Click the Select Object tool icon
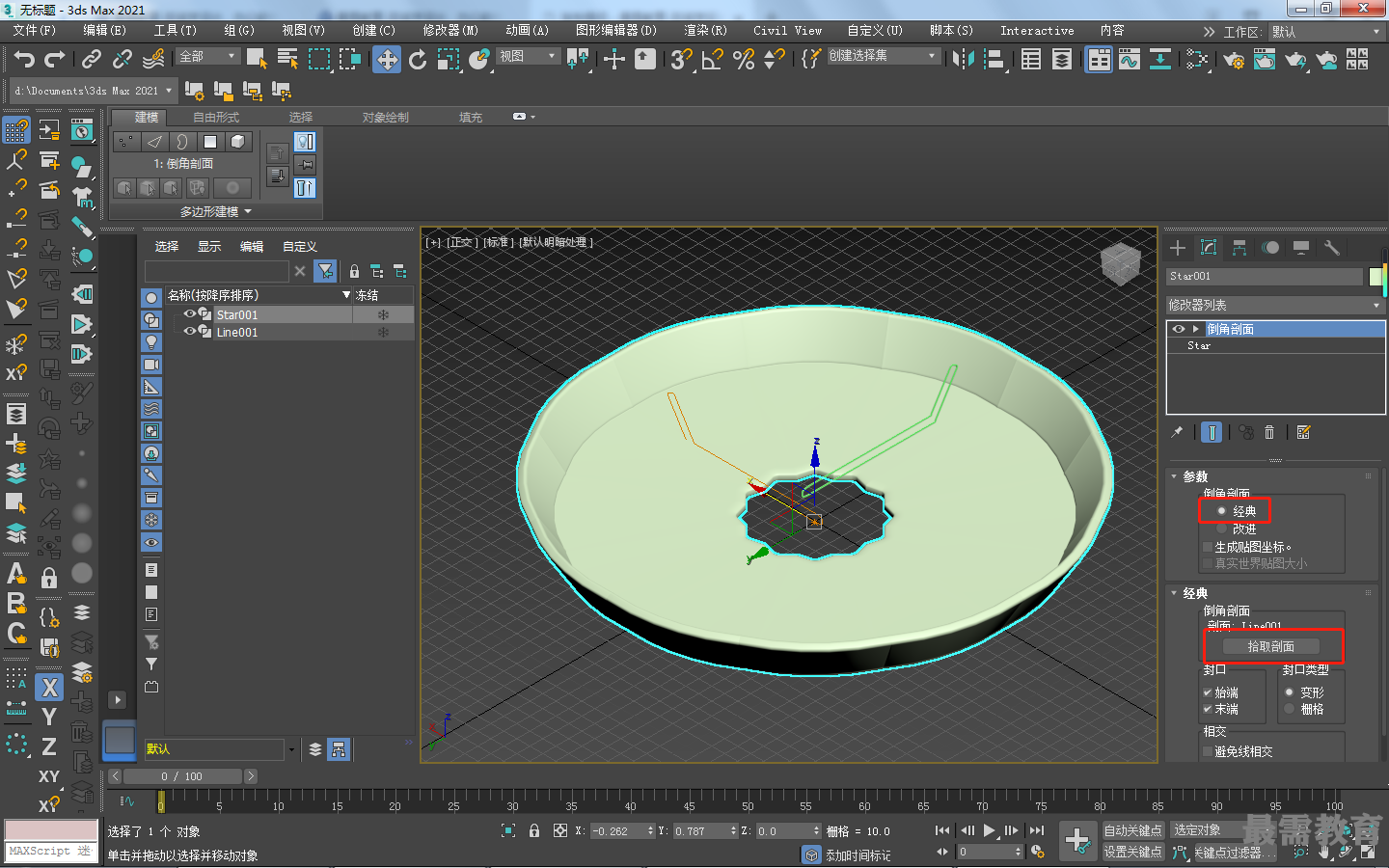Viewport: 1389px width, 868px height. [x=257, y=60]
